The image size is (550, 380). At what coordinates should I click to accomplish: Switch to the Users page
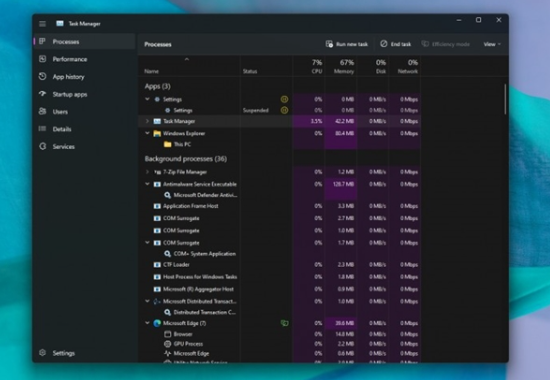point(85,112)
